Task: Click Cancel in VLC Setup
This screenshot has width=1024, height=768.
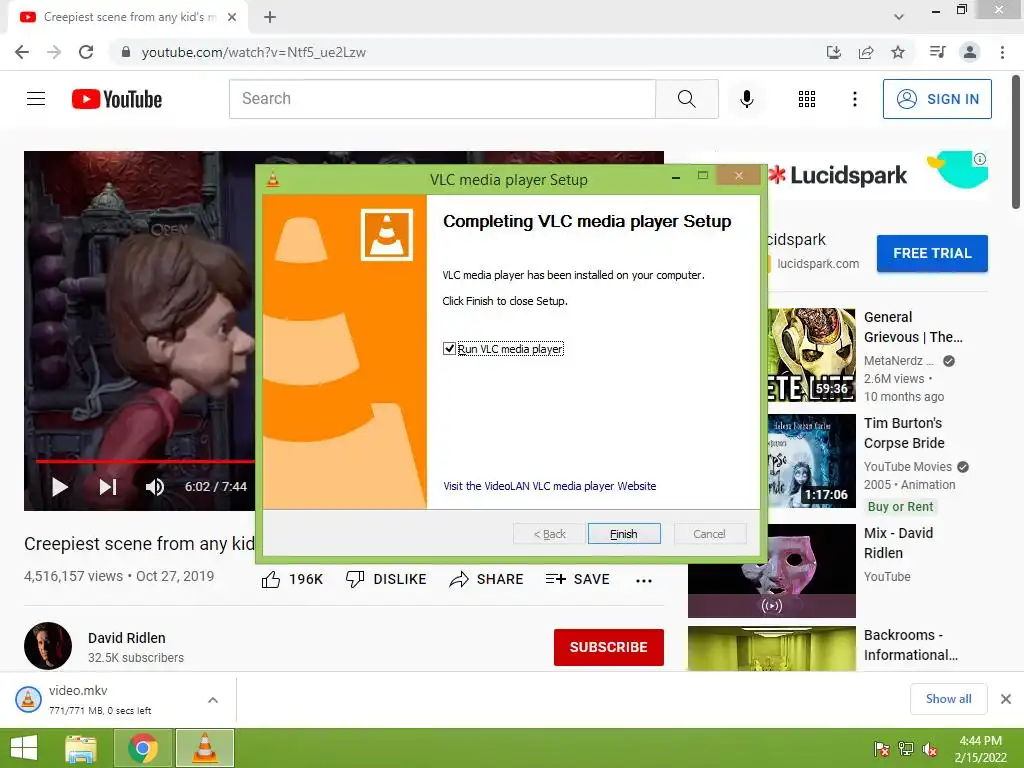Action: point(709,534)
